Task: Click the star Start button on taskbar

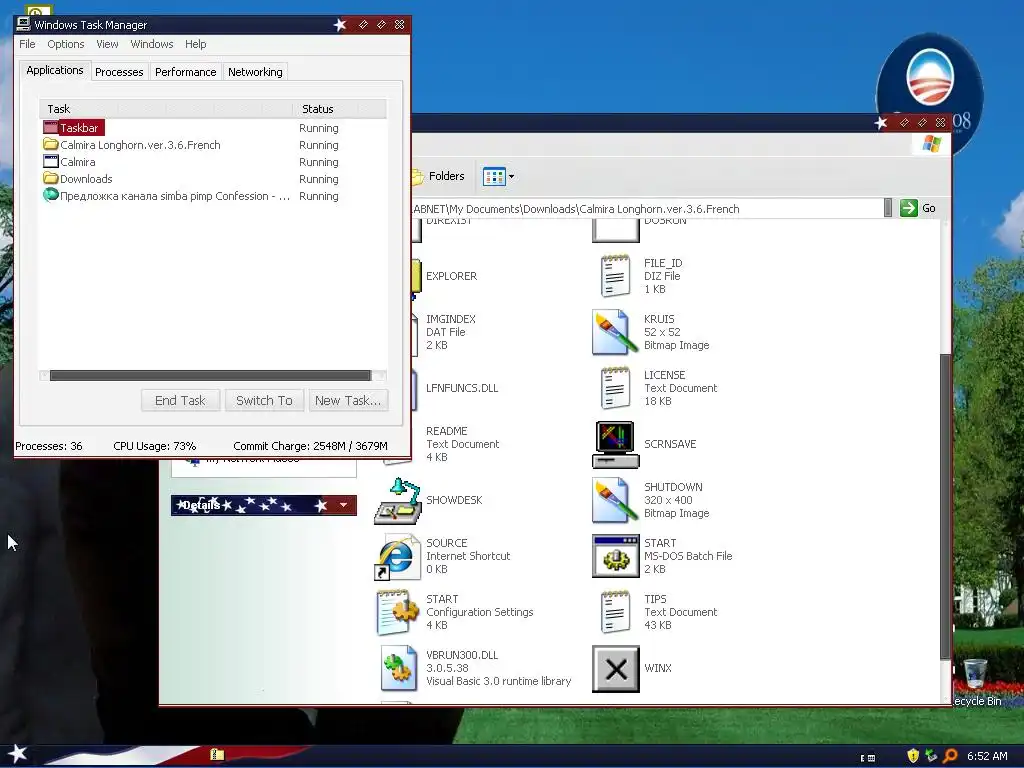Action: click(17, 754)
